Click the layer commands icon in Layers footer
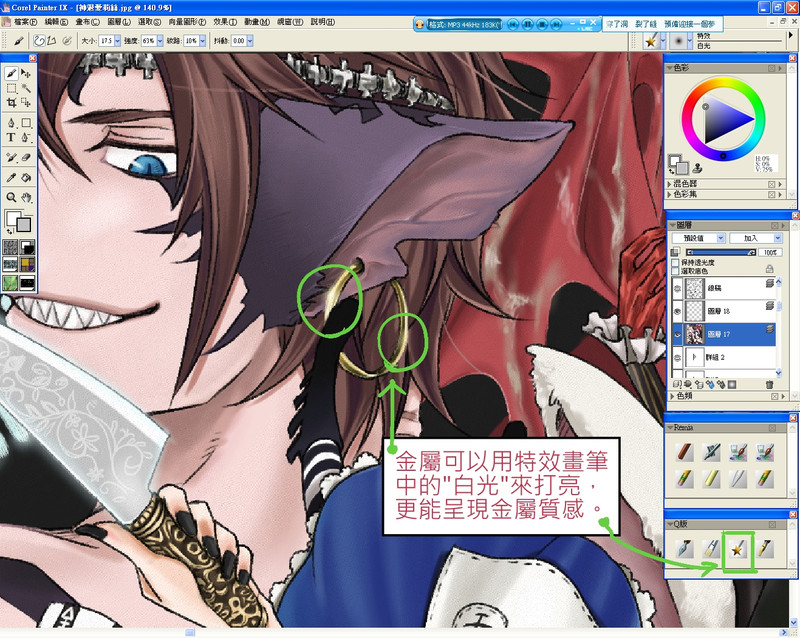Image resolution: width=800 pixels, height=638 pixels. (677, 384)
